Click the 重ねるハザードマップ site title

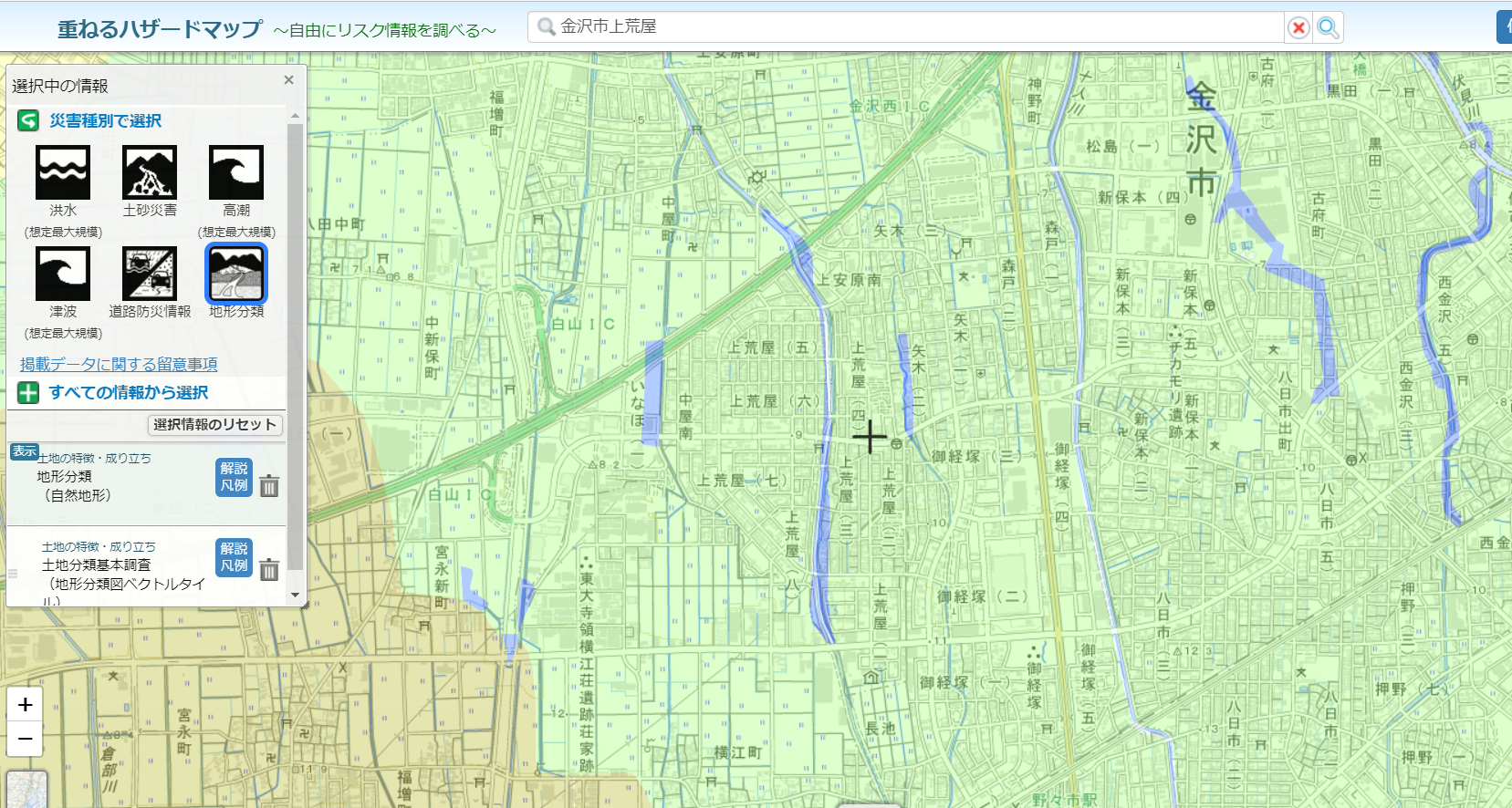(x=160, y=29)
